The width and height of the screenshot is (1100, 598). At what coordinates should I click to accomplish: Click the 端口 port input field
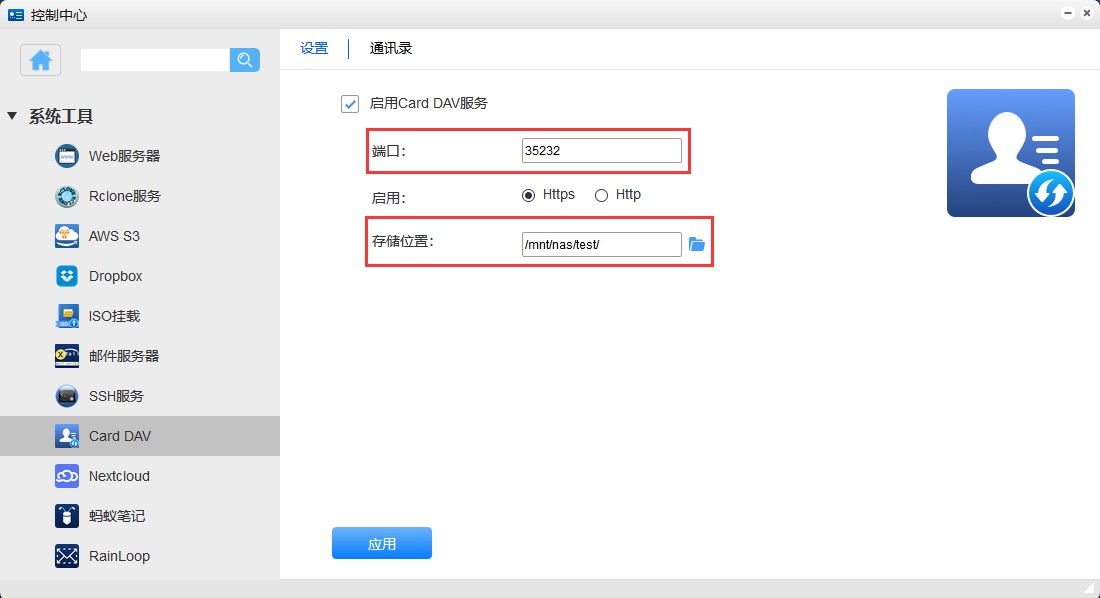[x=600, y=150]
